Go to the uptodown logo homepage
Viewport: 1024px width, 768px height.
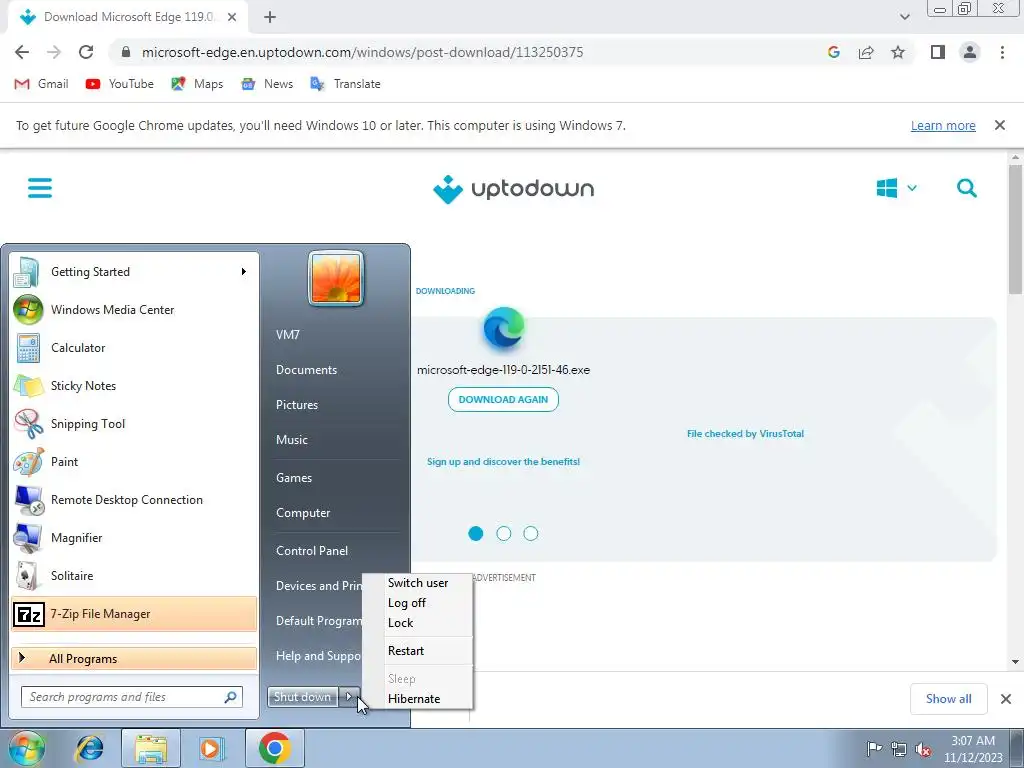pos(513,189)
